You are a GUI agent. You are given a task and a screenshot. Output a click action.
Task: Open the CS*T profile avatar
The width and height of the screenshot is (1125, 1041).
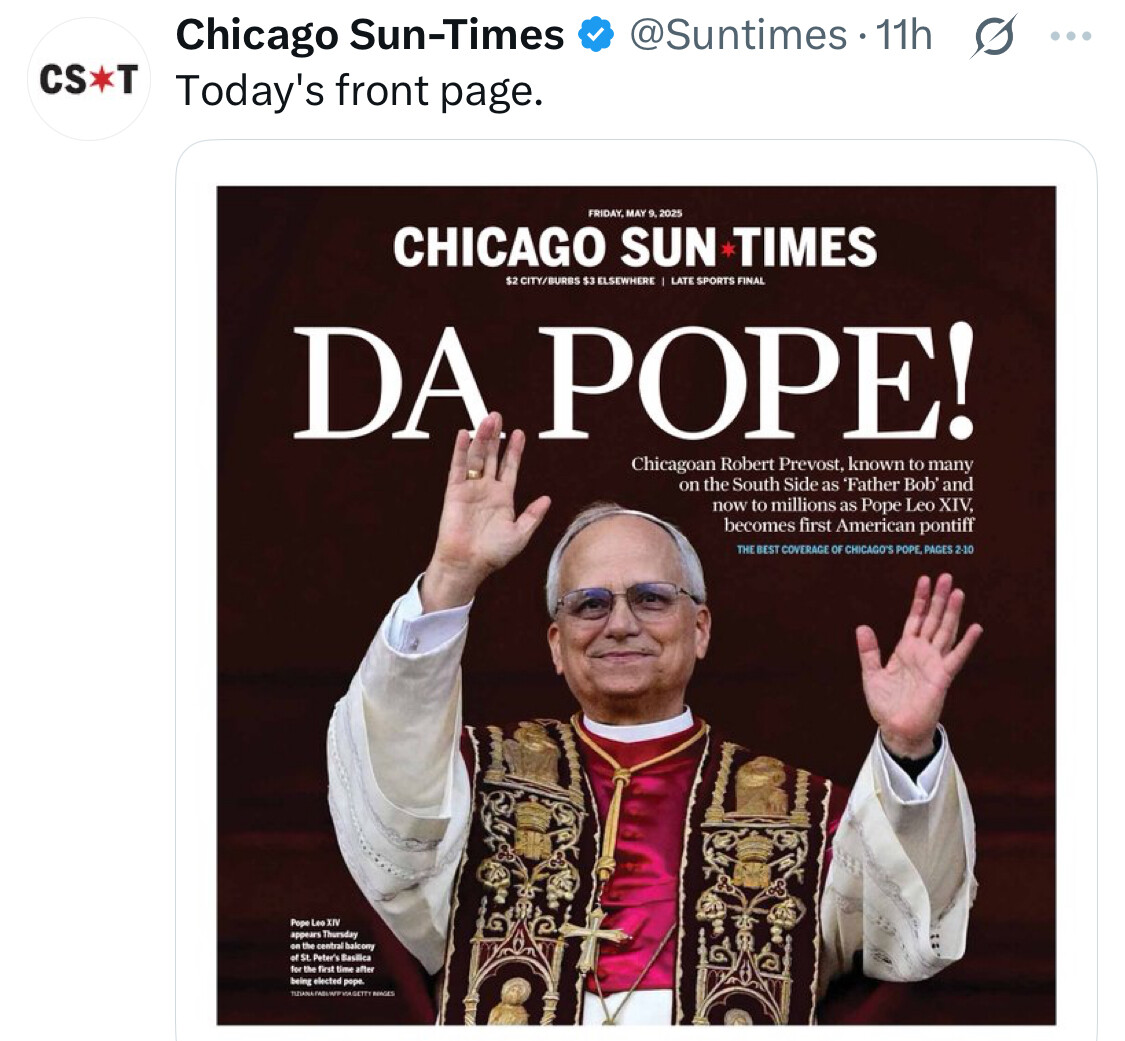pos(89,79)
